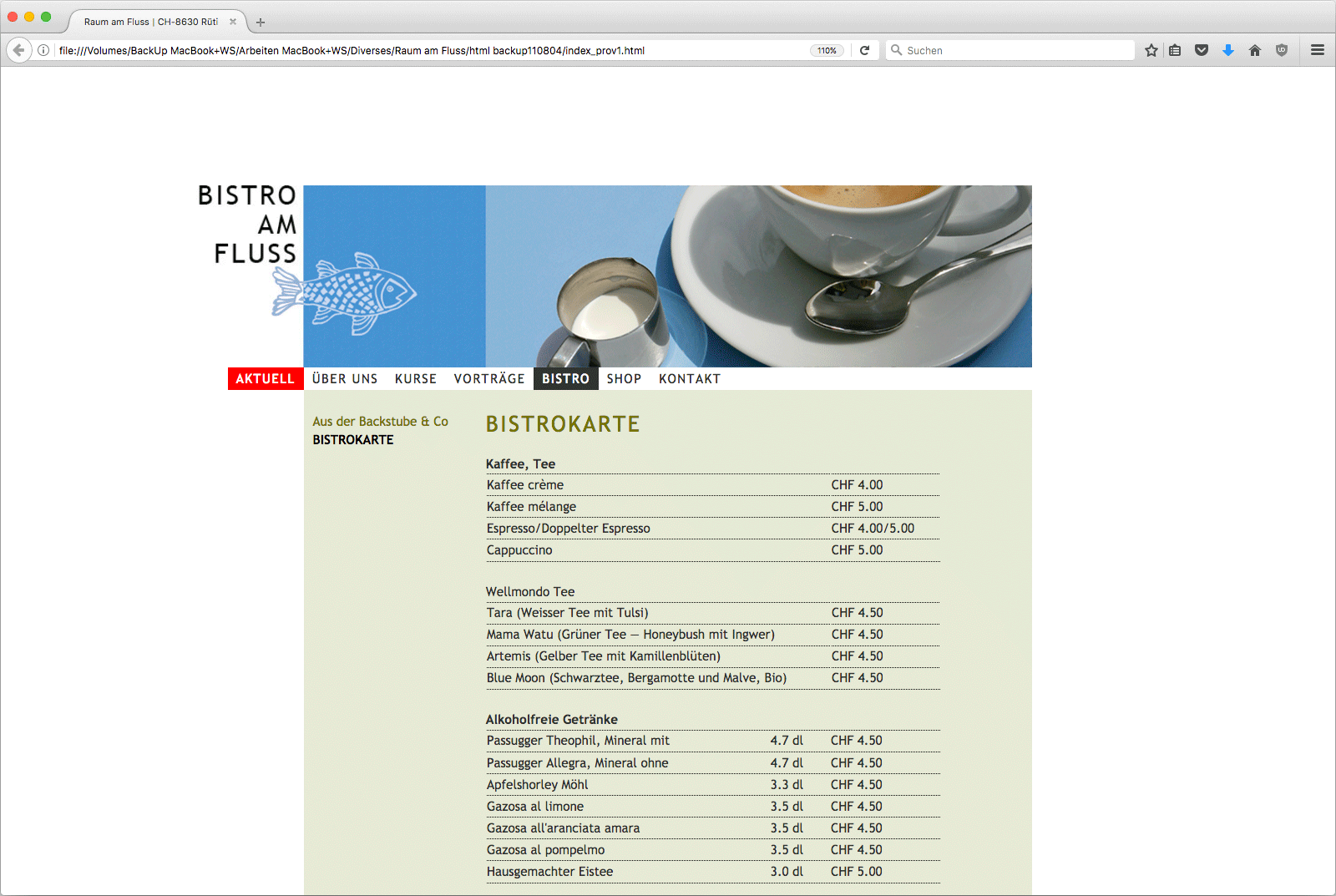Click Hausgemachter Eistee CHF 5.00 price
This screenshot has height=896, width=1336.
tap(857, 872)
